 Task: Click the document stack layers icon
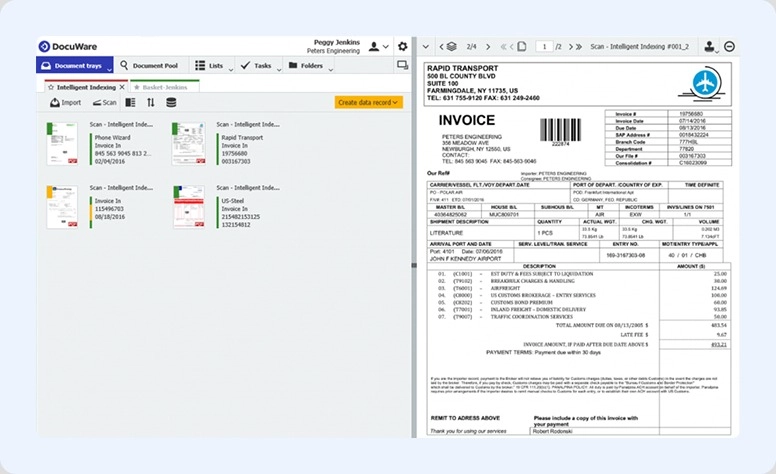[451, 47]
